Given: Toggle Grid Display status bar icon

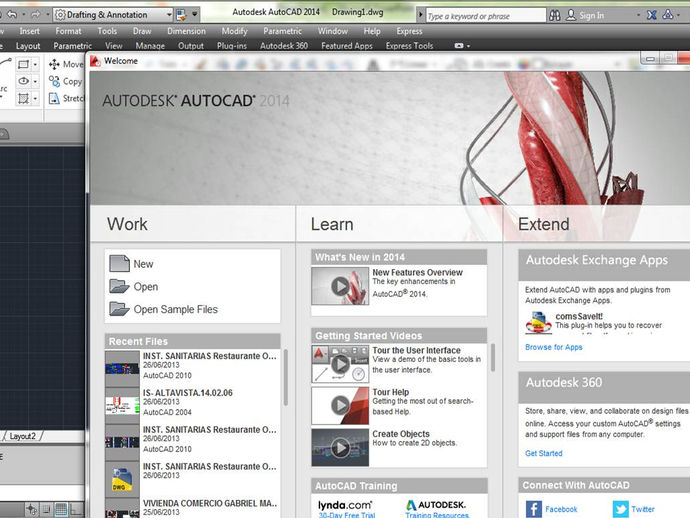Looking at the screenshot, I should click(61, 510).
